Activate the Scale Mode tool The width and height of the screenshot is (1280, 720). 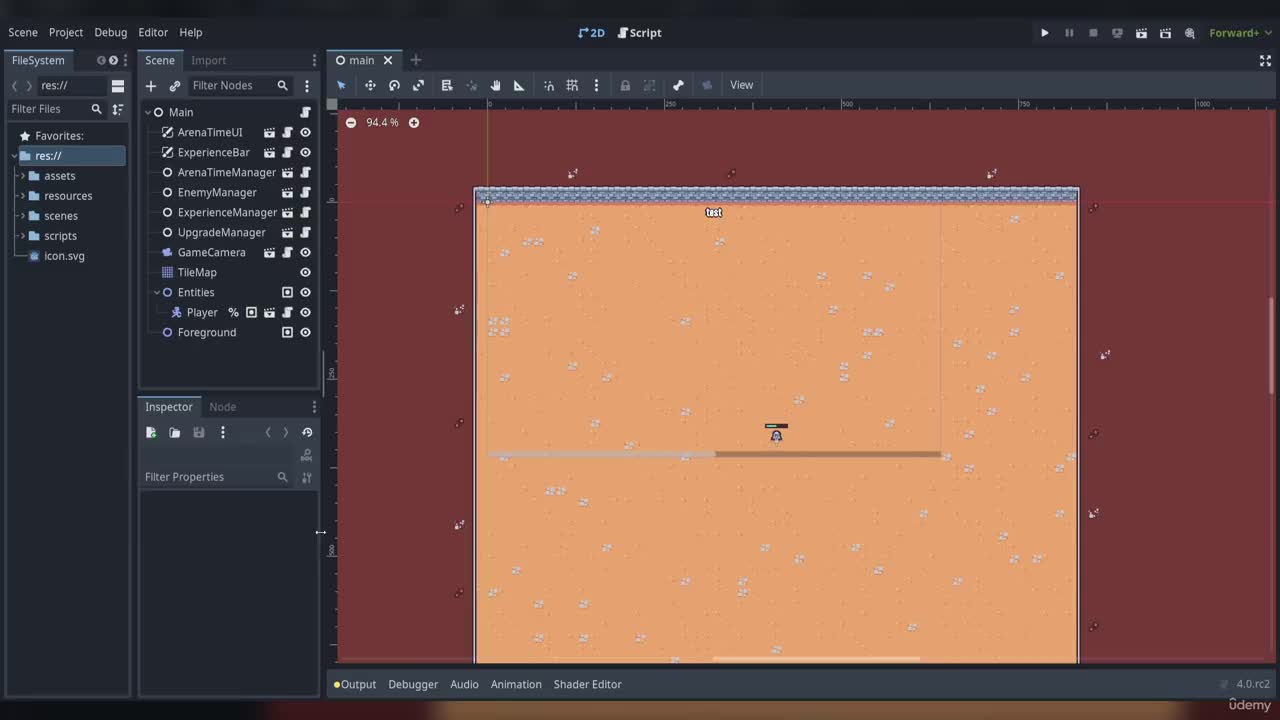tap(418, 85)
